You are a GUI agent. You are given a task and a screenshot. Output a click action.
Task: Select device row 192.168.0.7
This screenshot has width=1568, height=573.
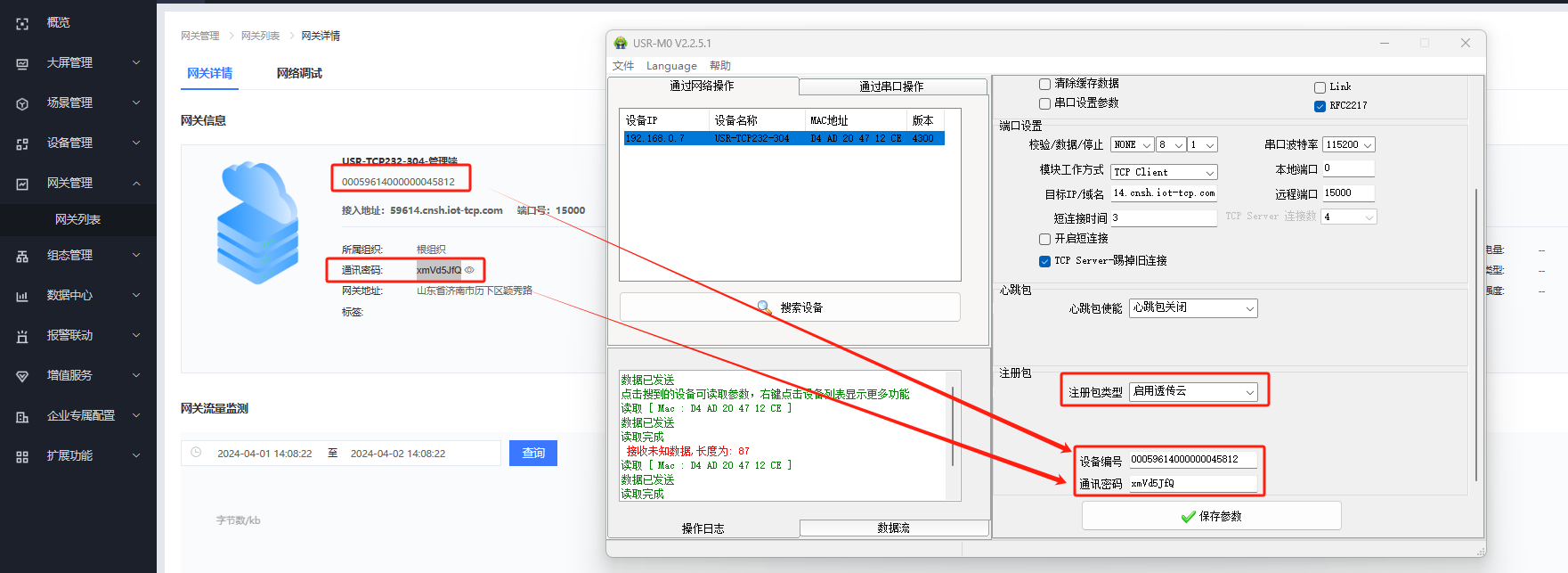(x=784, y=138)
